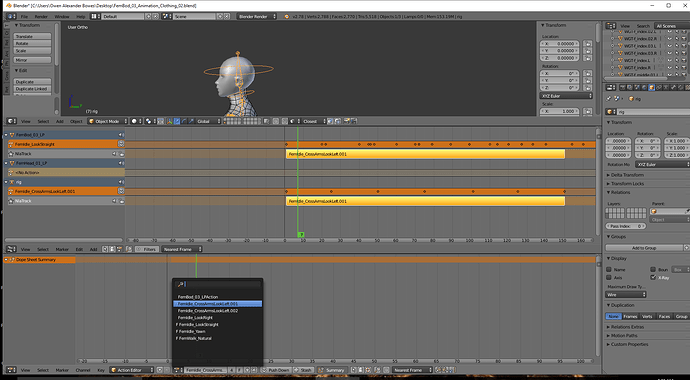Image resolution: width=690 pixels, height=380 pixels.
Task: Open the Action Editor mode dropdown
Action: (132, 370)
